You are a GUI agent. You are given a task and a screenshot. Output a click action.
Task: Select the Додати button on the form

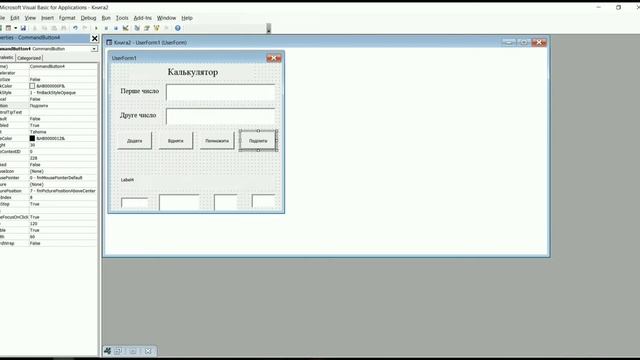coord(135,141)
